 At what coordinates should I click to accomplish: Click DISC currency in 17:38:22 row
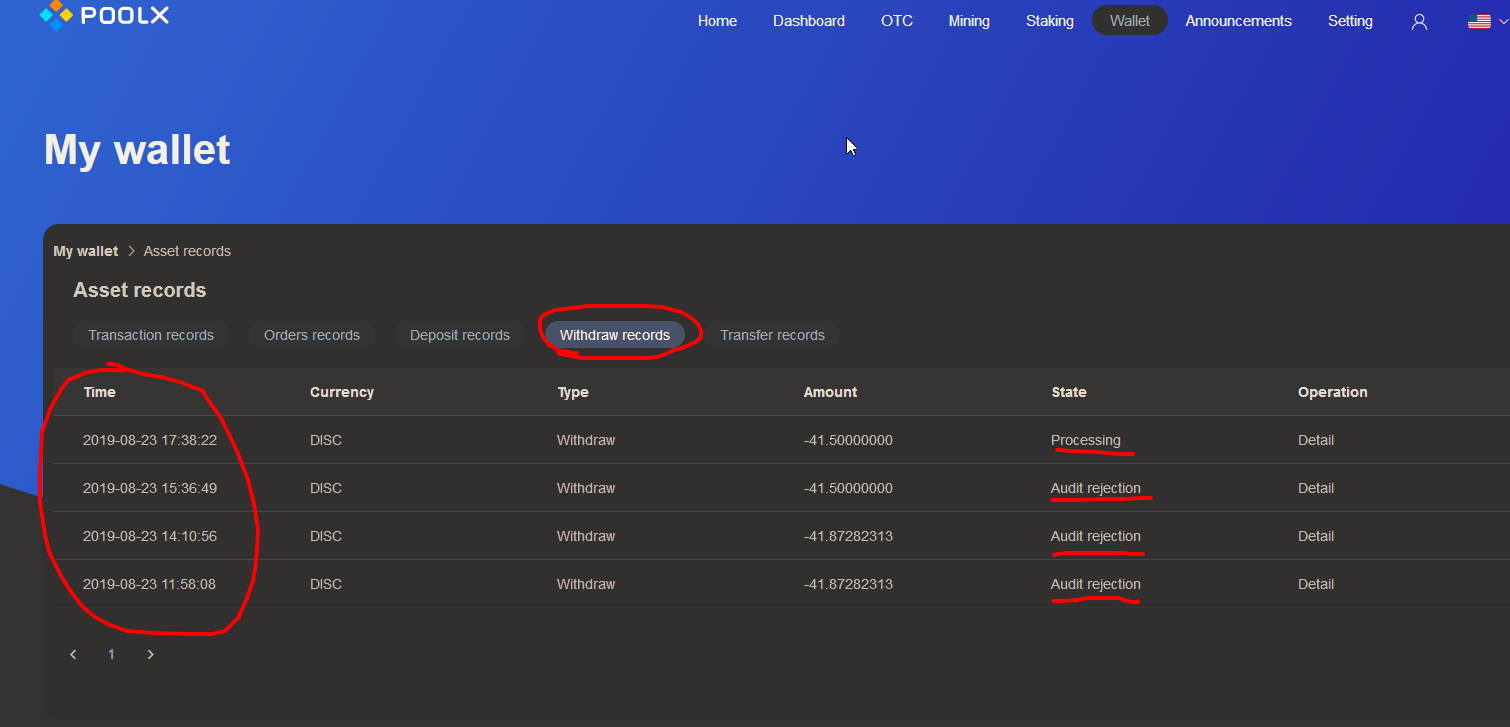point(326,440)
